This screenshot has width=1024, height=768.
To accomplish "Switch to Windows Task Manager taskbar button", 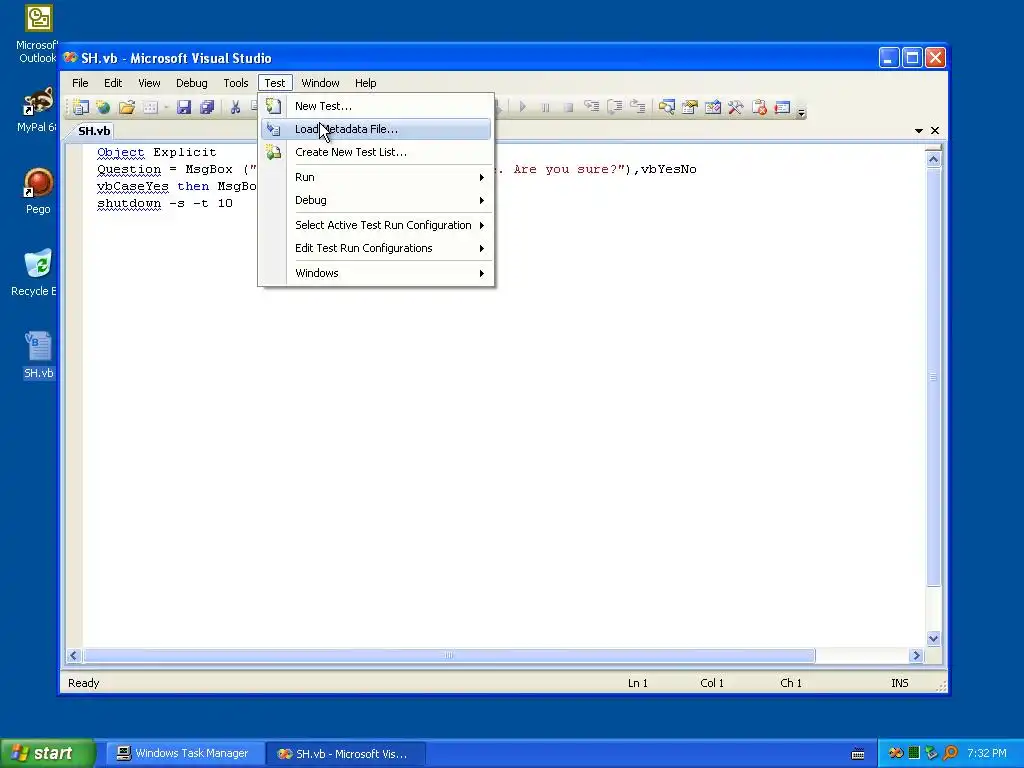I will pos(185,753).
